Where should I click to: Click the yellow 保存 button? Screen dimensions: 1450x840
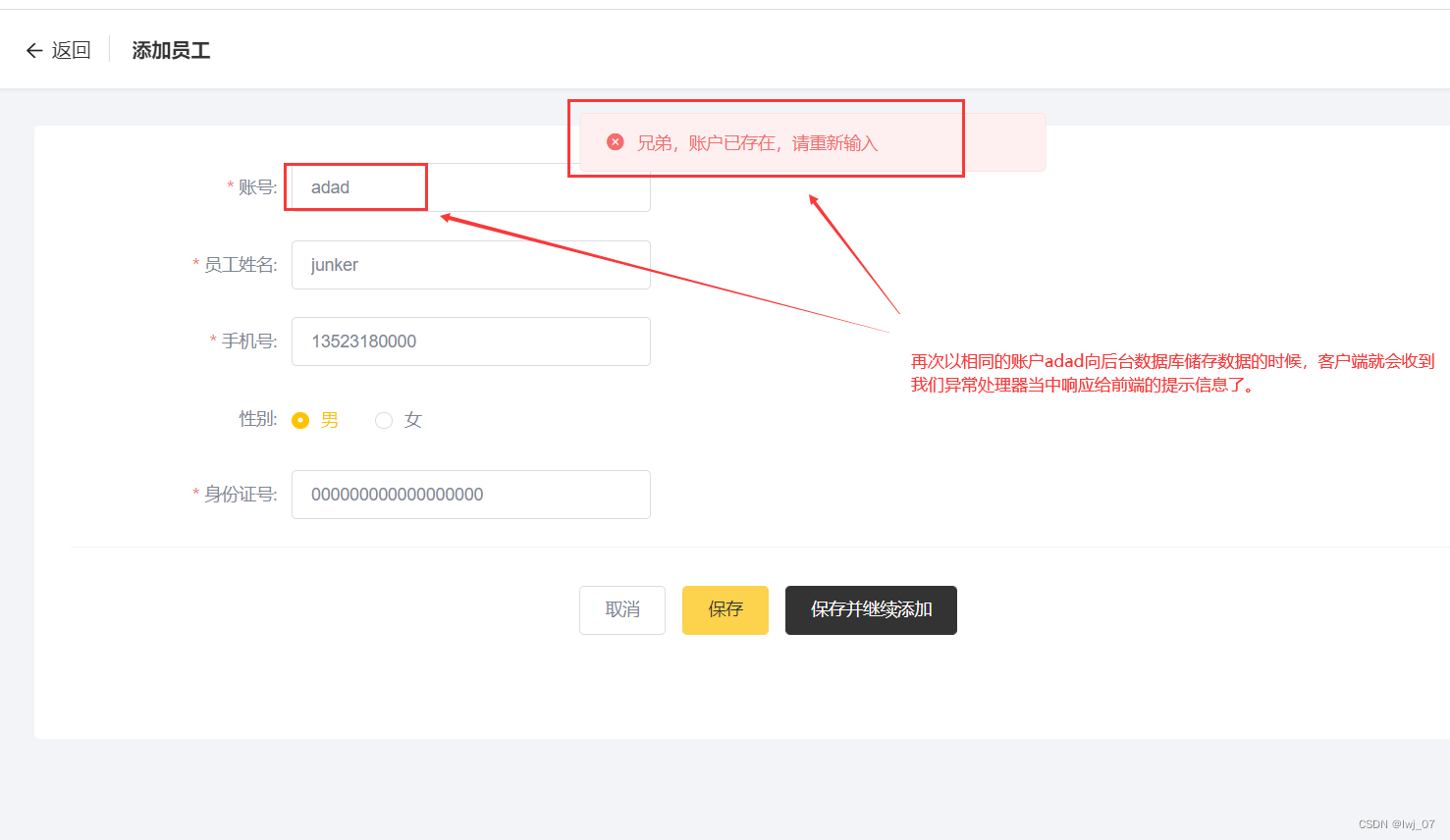pos(725,610)
